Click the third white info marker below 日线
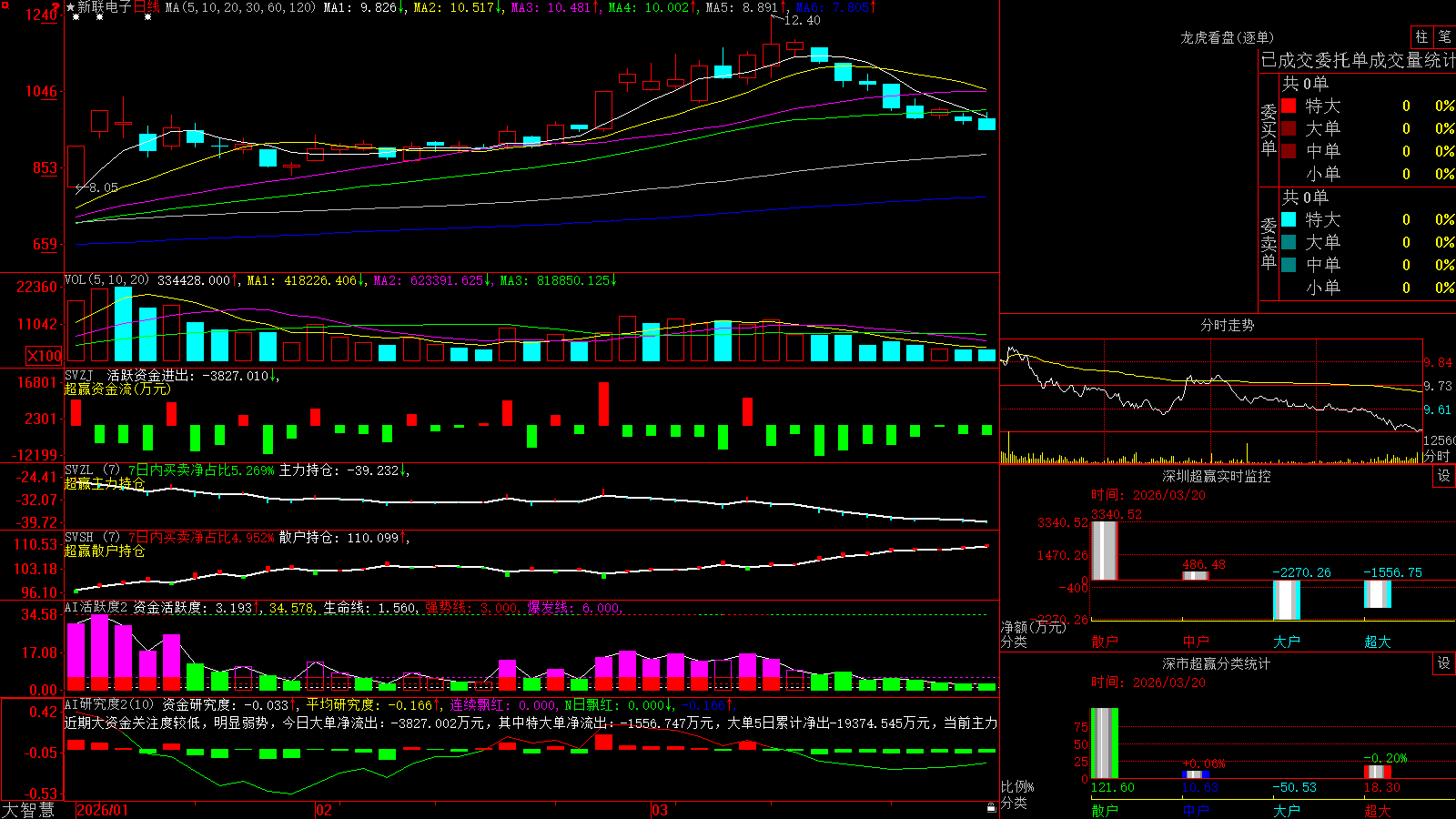1456x819 pixels. (147, 17)
